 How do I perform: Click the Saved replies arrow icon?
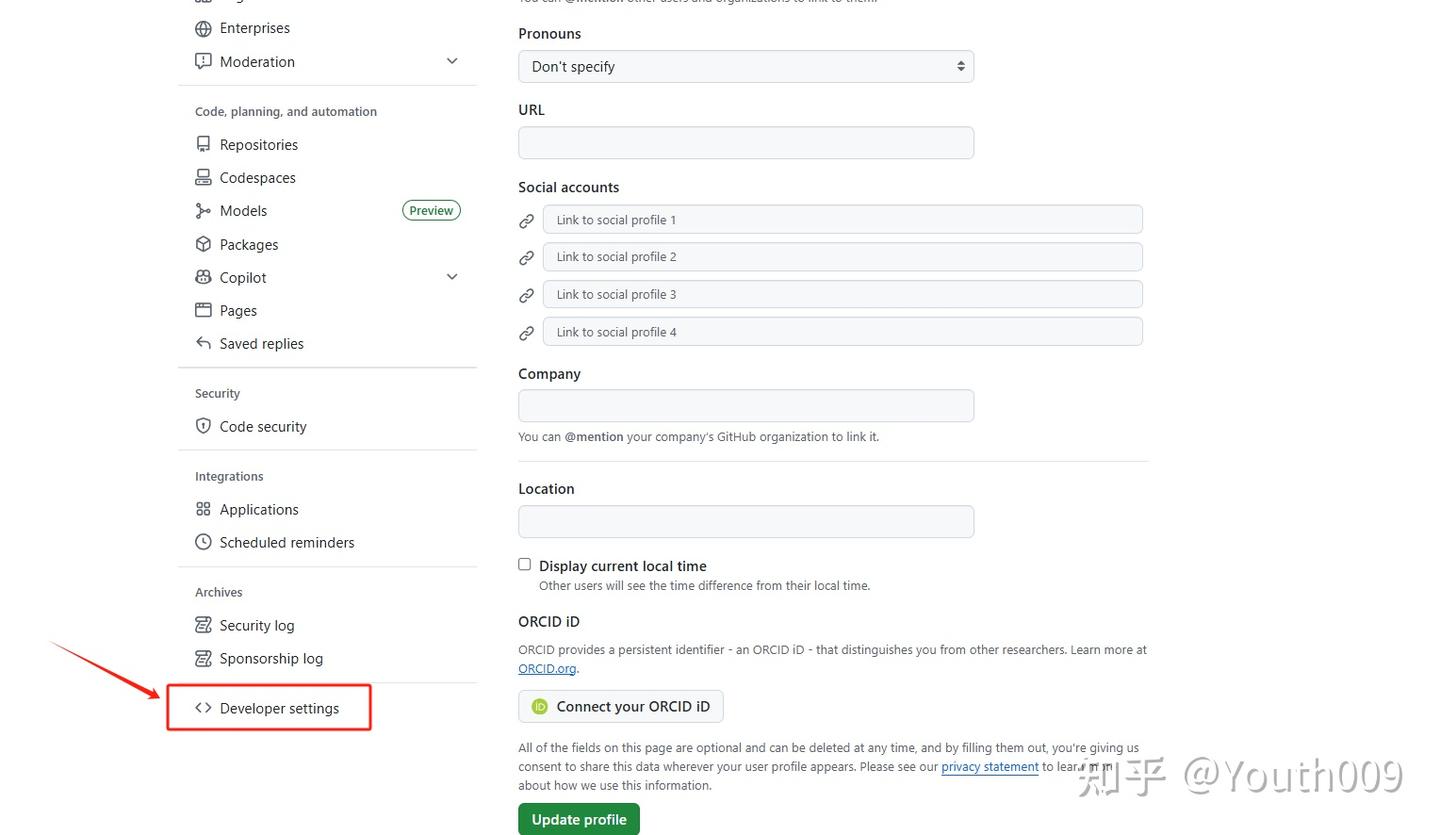[x=203, y=343]
